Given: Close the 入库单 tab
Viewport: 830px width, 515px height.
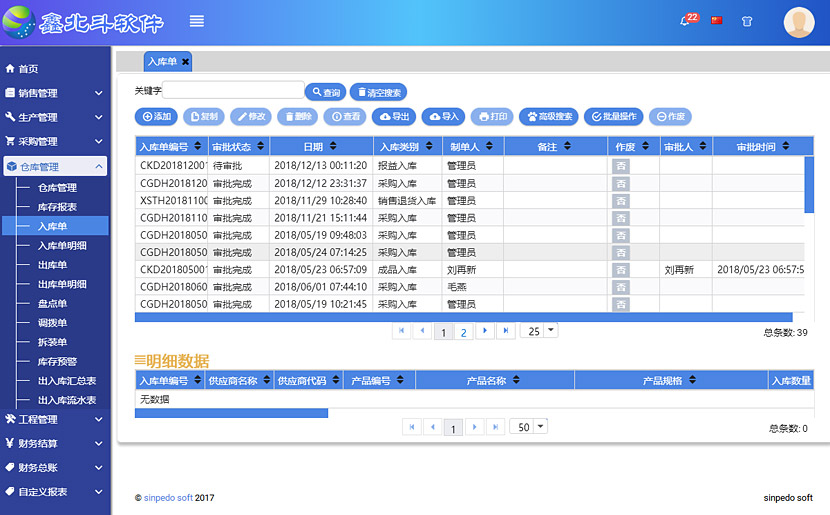Looking at the screenshot, I should 186,62.
